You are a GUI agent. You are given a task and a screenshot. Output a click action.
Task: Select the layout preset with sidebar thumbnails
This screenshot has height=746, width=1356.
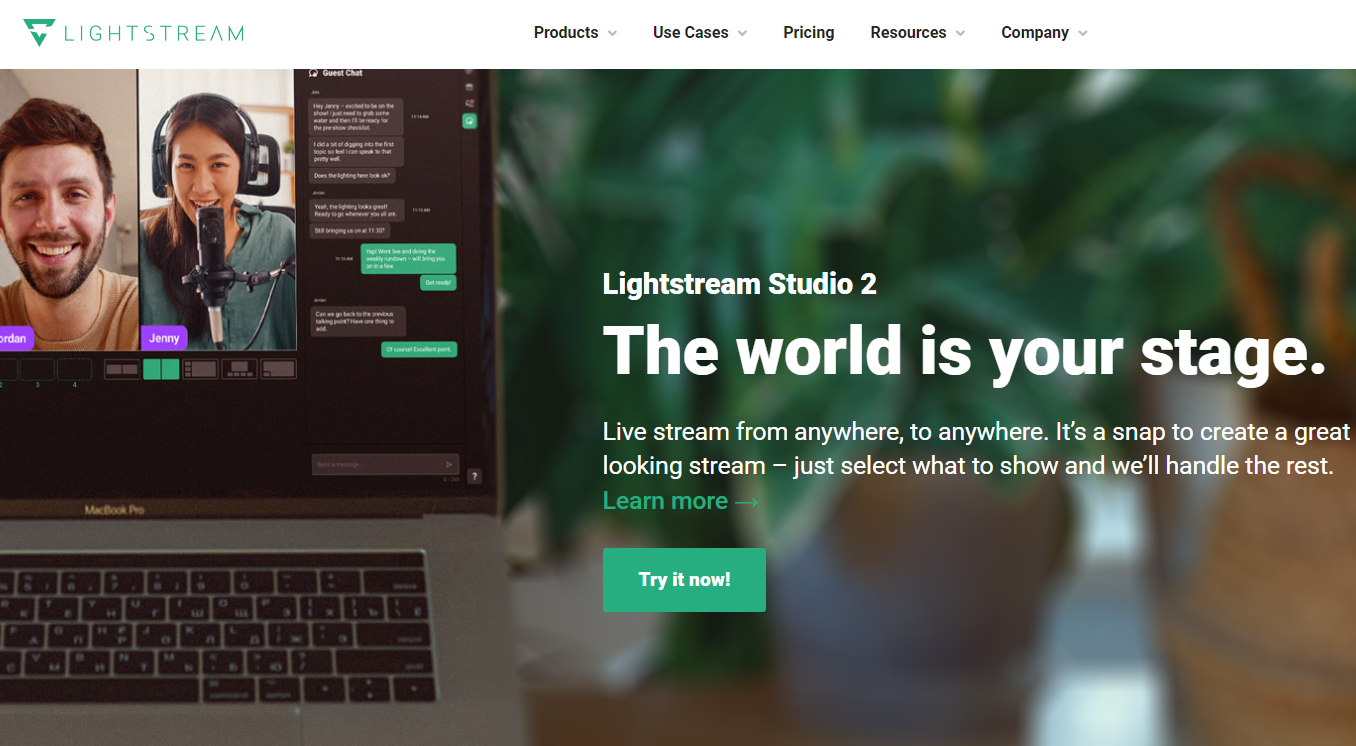pos(200,369)
